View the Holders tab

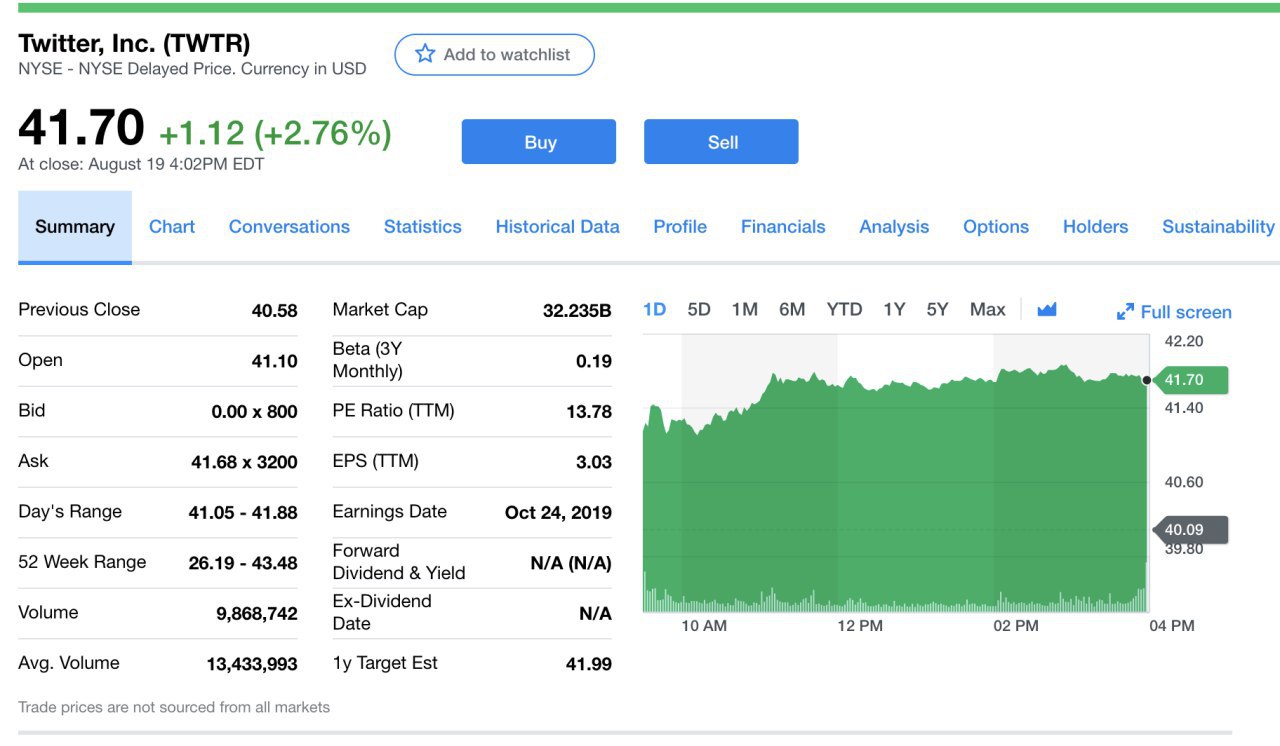pyautogui.click(x=1095, y=227)
